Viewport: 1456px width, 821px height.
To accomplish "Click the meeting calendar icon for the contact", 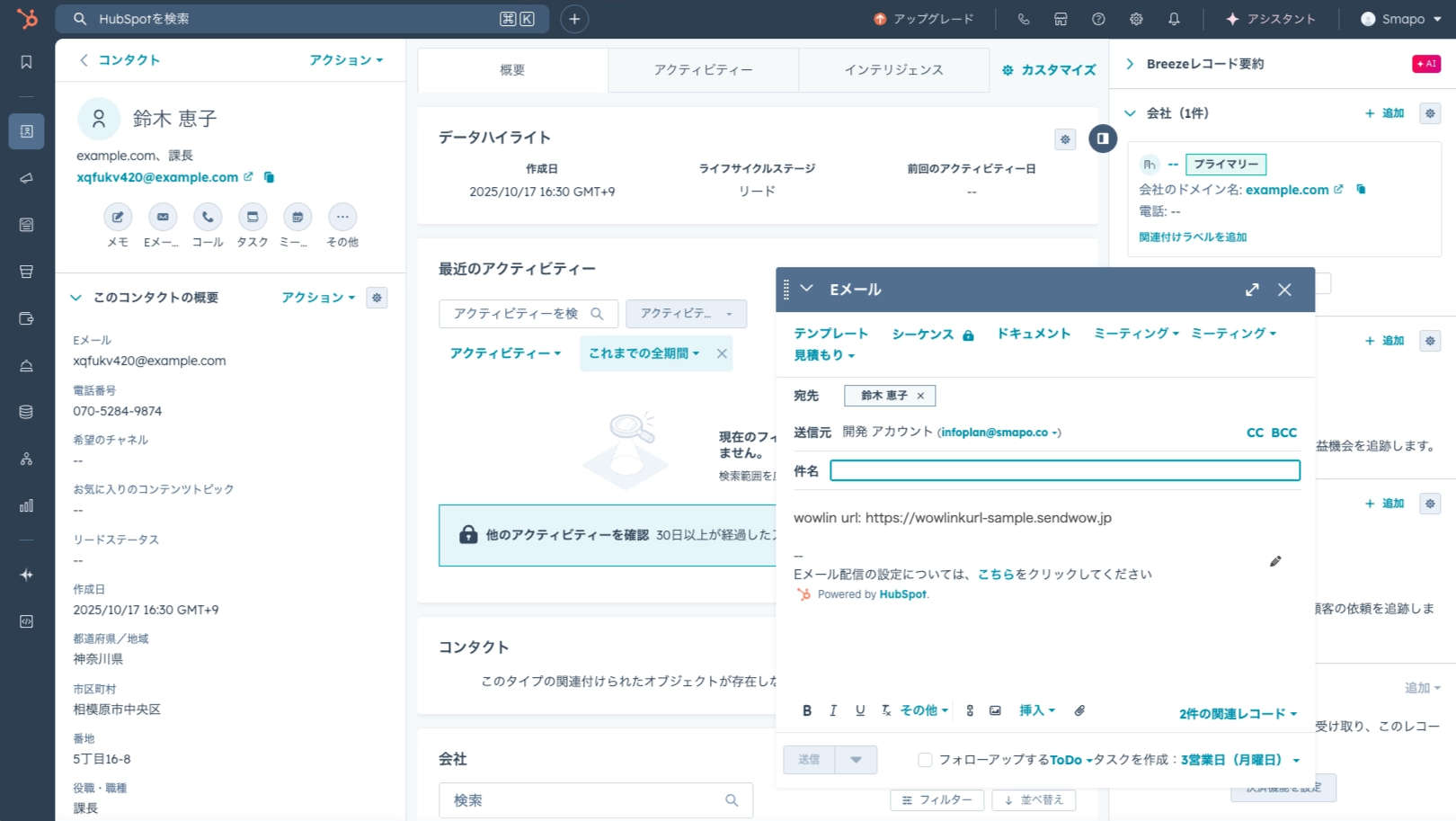I will coord(297,217).
